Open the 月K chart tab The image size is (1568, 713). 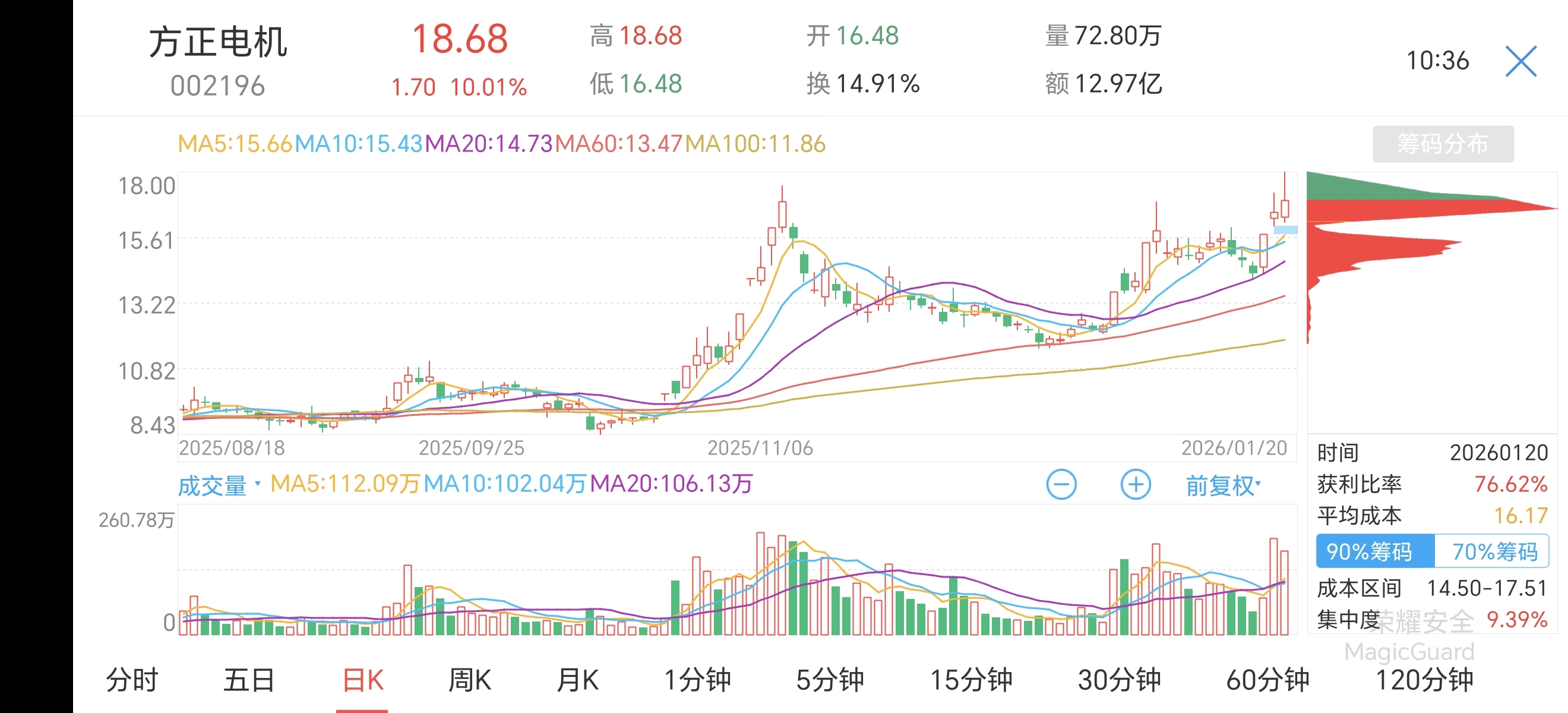click(x=578, y=680)
